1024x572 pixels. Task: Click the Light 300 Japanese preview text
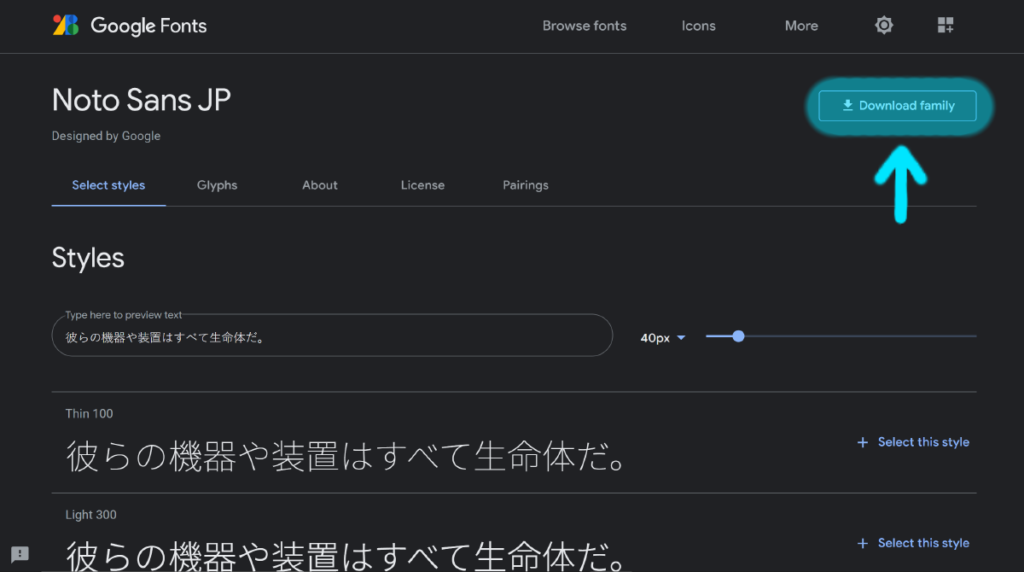pyautogui.click(x=347, y=556)
